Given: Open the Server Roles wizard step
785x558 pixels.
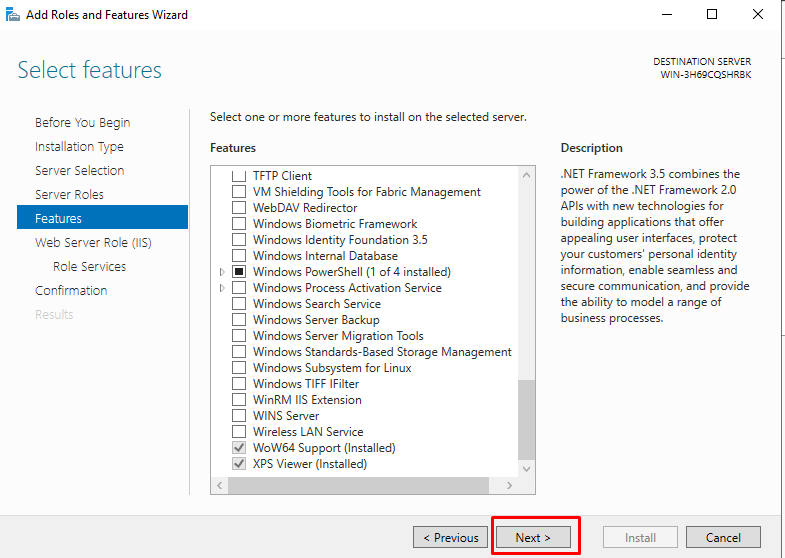Looking at the screenshot, I should 70,195.
